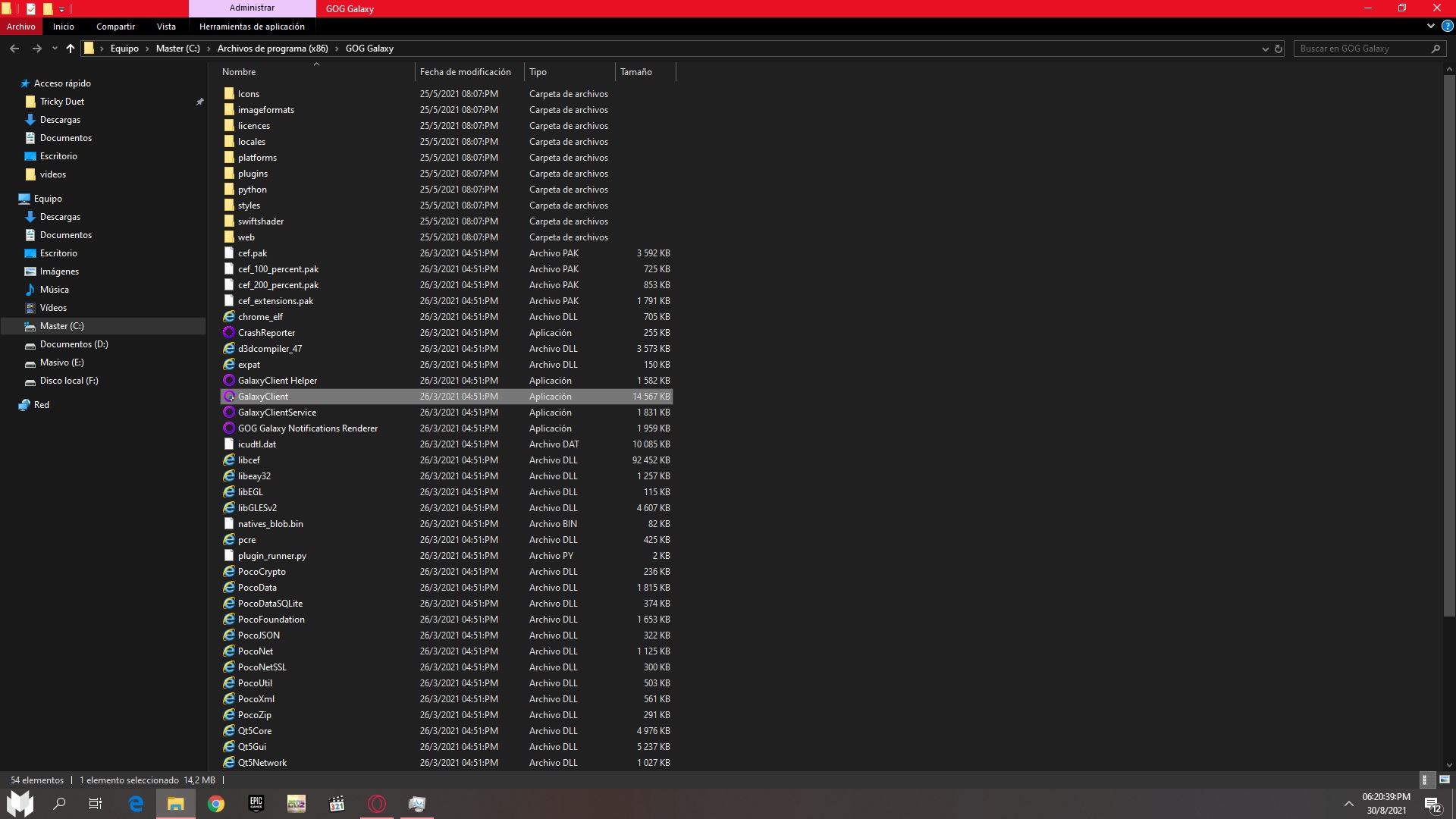Switch to large icons view in status bar
Image resolution: width=1456 pixels, height=819 pixels.
point(1444,780)
